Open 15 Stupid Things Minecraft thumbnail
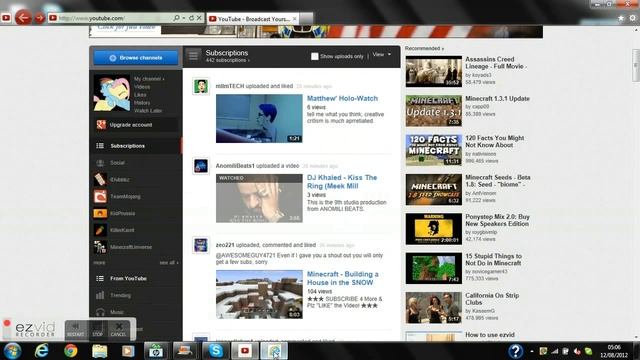The image size is (640, 360). click(433, 268)
